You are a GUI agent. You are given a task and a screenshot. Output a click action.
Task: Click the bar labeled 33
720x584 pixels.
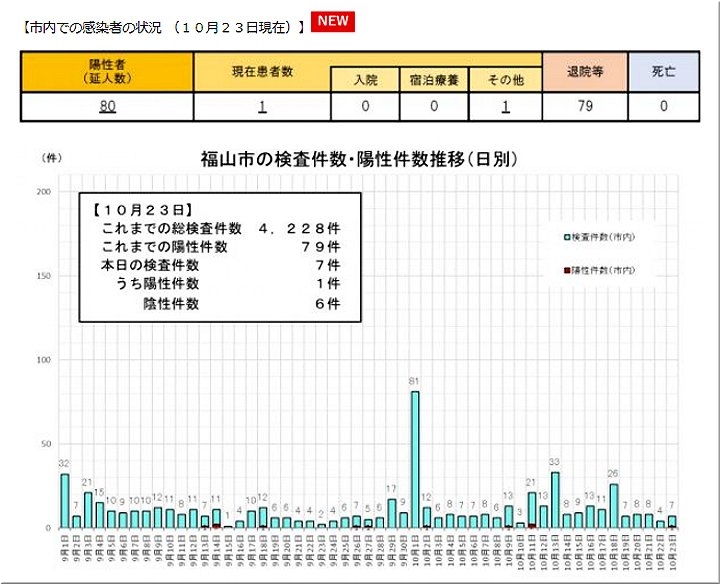coord(555,500)
